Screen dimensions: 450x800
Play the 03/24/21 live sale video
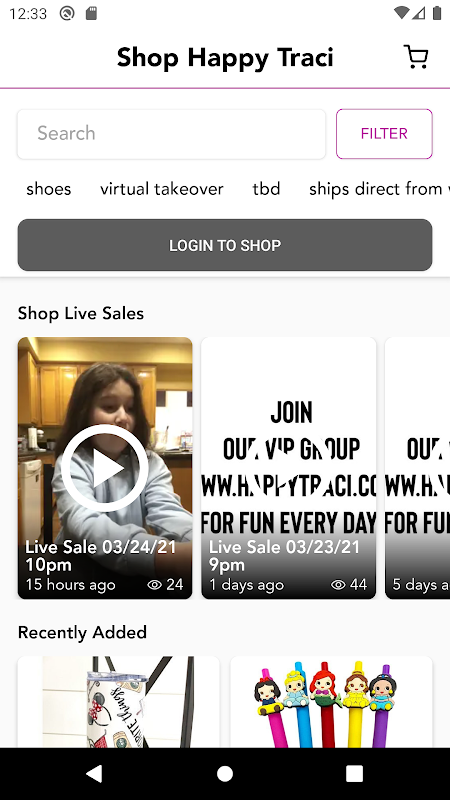[105, 468]
